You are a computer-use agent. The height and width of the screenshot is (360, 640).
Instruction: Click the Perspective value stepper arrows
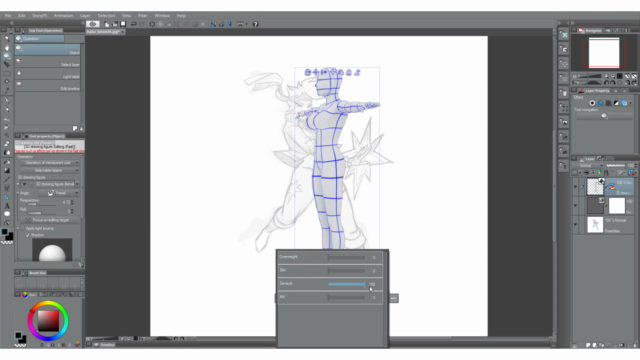point(73,202)
